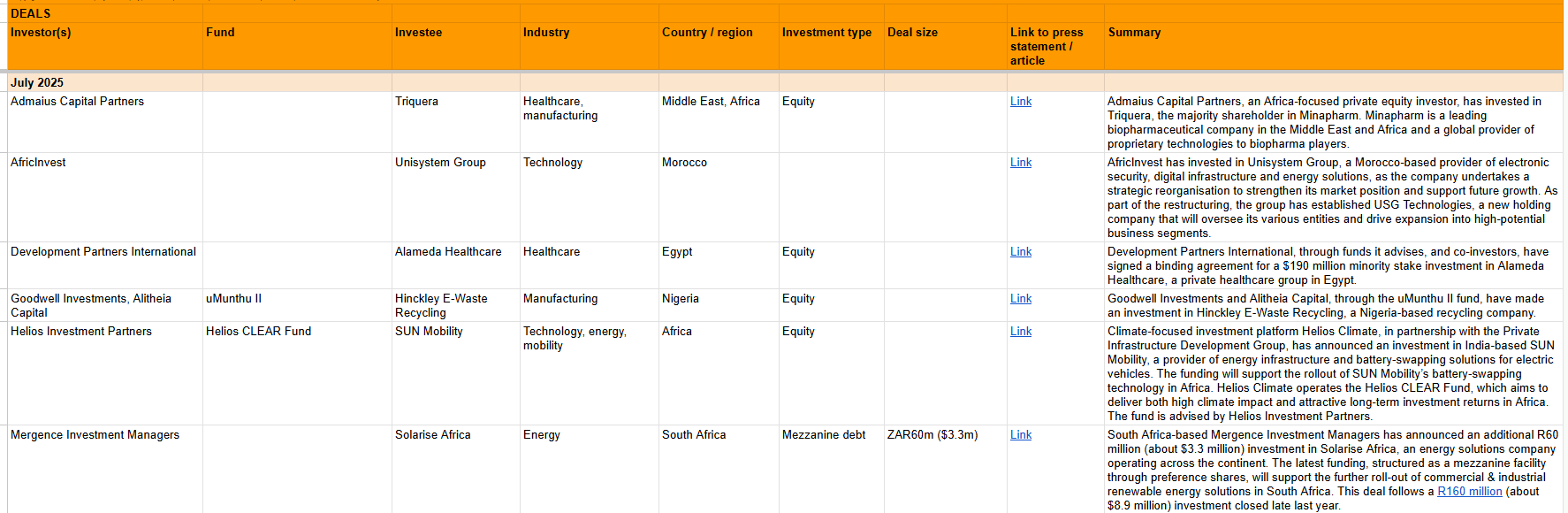Viewport: 1568px width, 513px height.
Task: Select the Investor(s) column header cell
Action: coord(105,46)
